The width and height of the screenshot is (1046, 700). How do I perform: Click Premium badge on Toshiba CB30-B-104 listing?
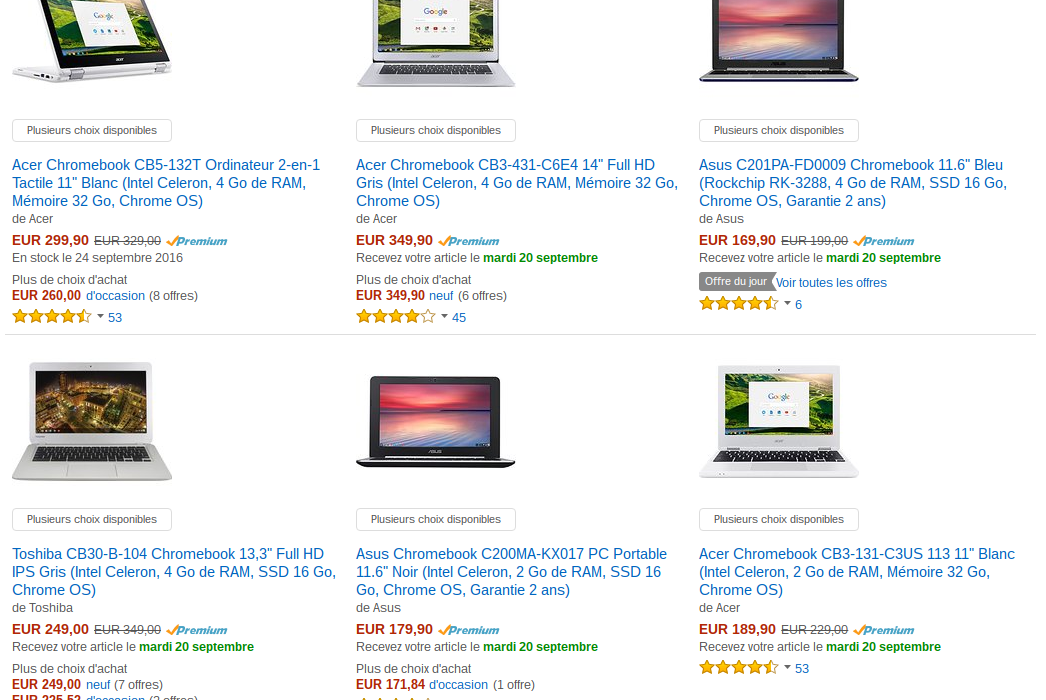coord(197,630)
